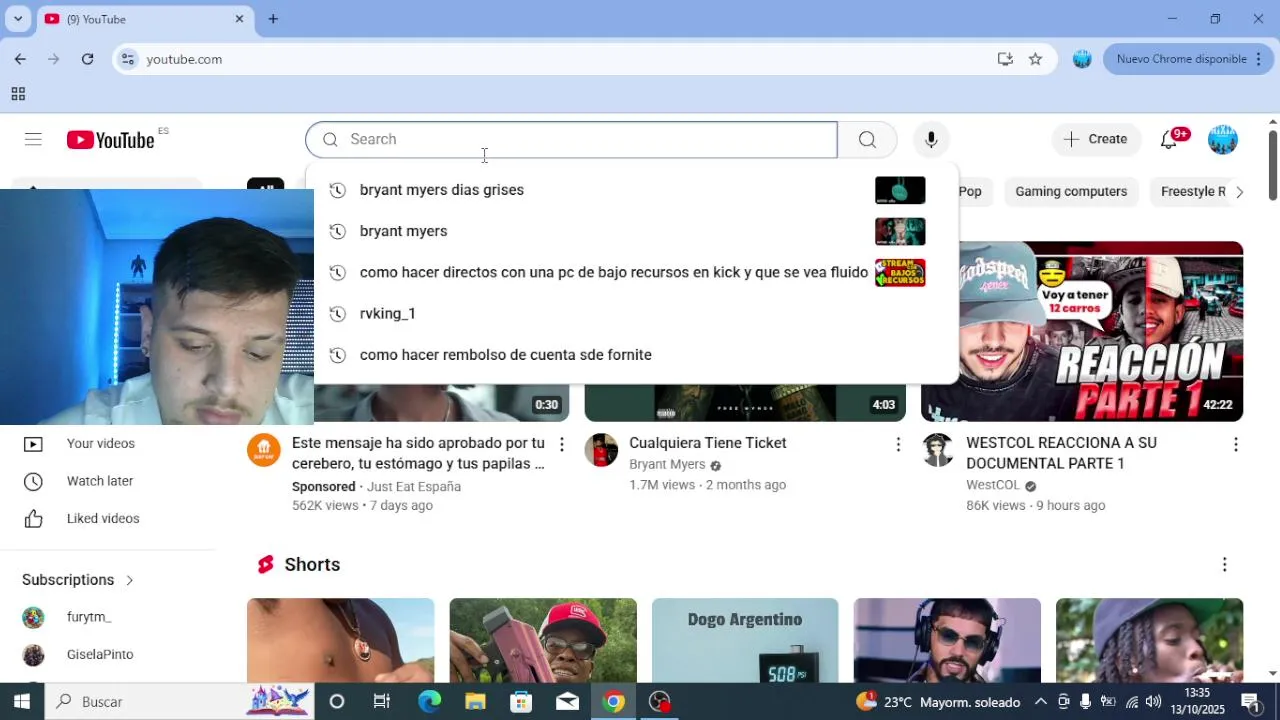The width and height of the screenshot is (1280, 720).
Task: Click history icon beside 'rvking_1' suggestion
Action: click(x=338, y=313)
